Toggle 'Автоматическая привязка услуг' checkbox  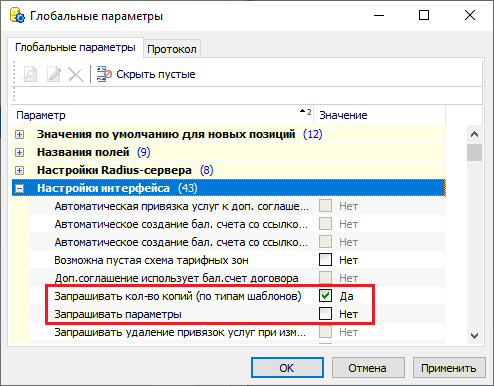325,206
